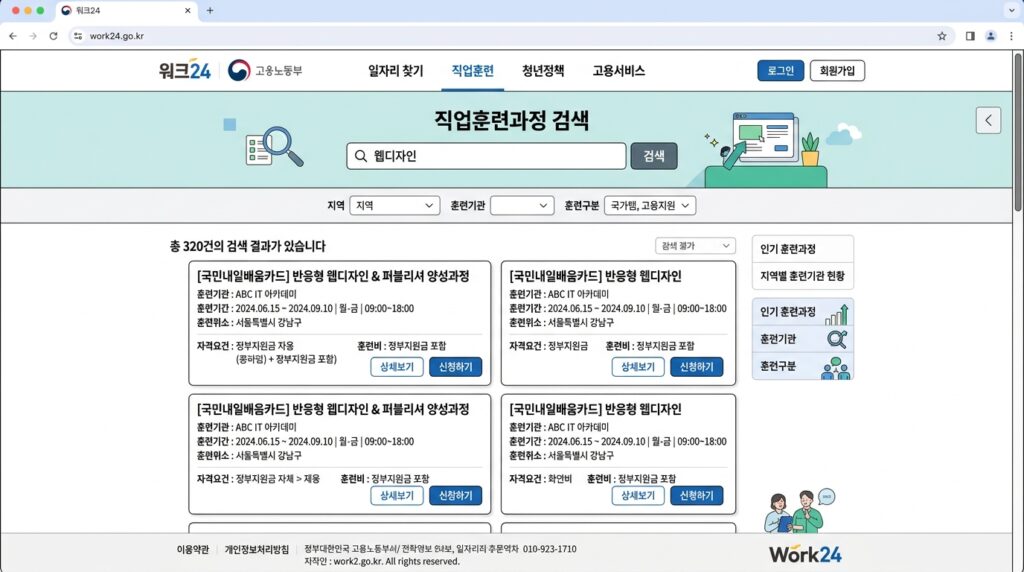The width and height of the screenshot is (1024, 572).
Task: Open browser side panel icon
Action: click(970, 36)
